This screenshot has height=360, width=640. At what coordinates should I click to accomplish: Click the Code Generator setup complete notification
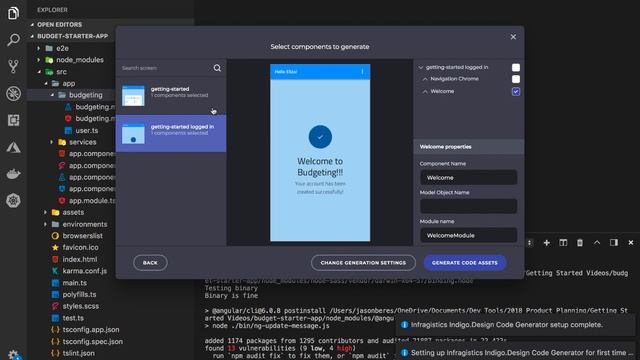pyautogui.click(x=516, y=325)
